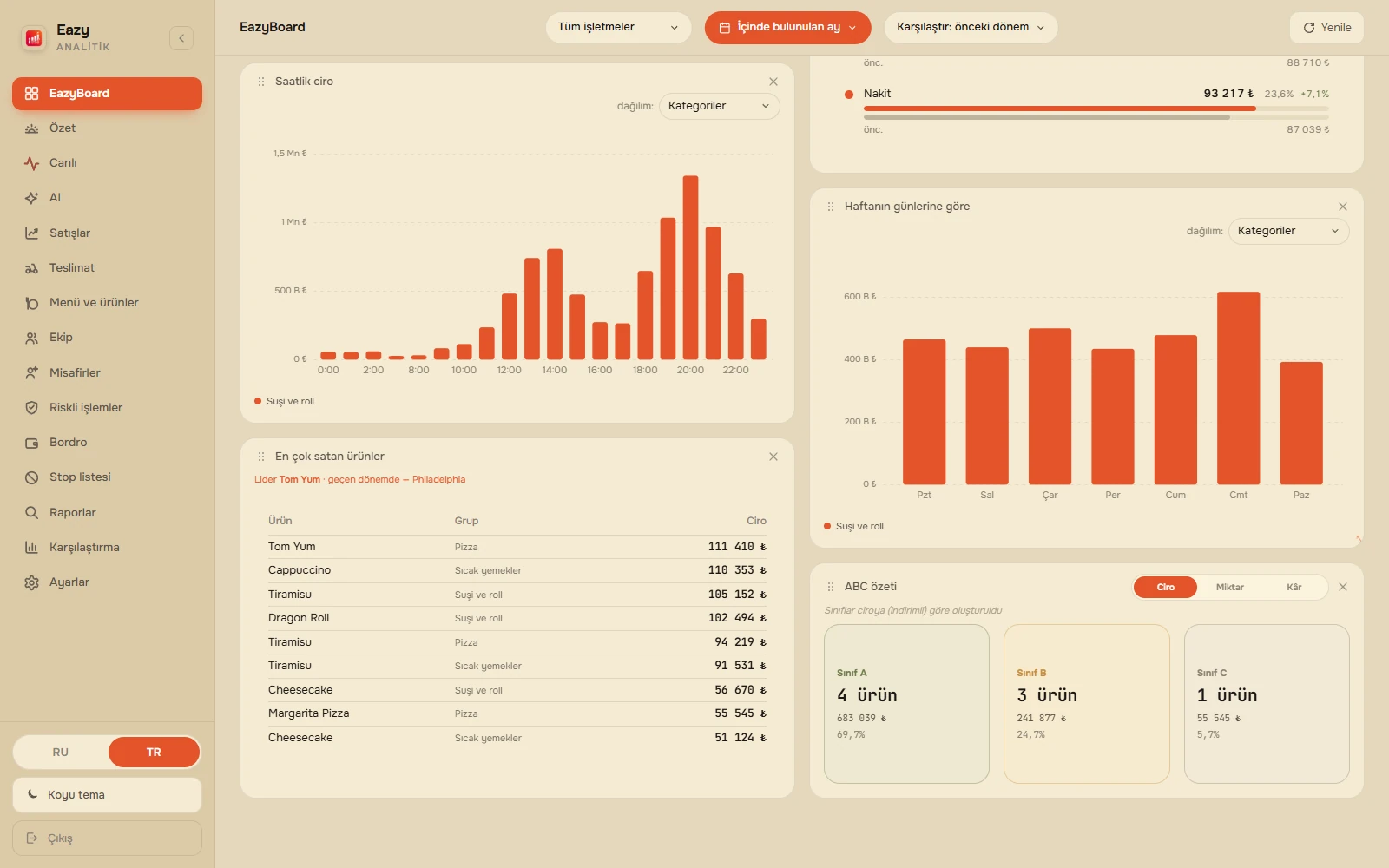Click the Ayarlar gear icon
This screenshot has width=1389, height=868.
[x=32, y=582]
